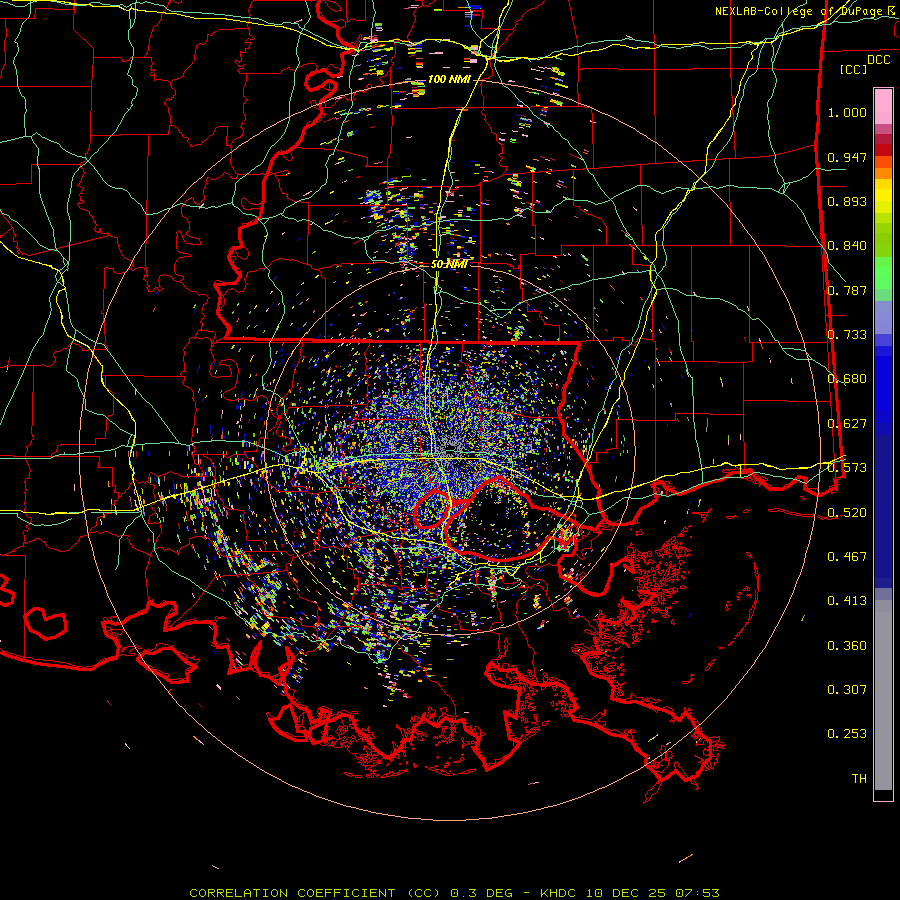The width and height of the screenshot is (900, 900).
Task: Click the DCC label above the color scale
Action: click(878, 60)
